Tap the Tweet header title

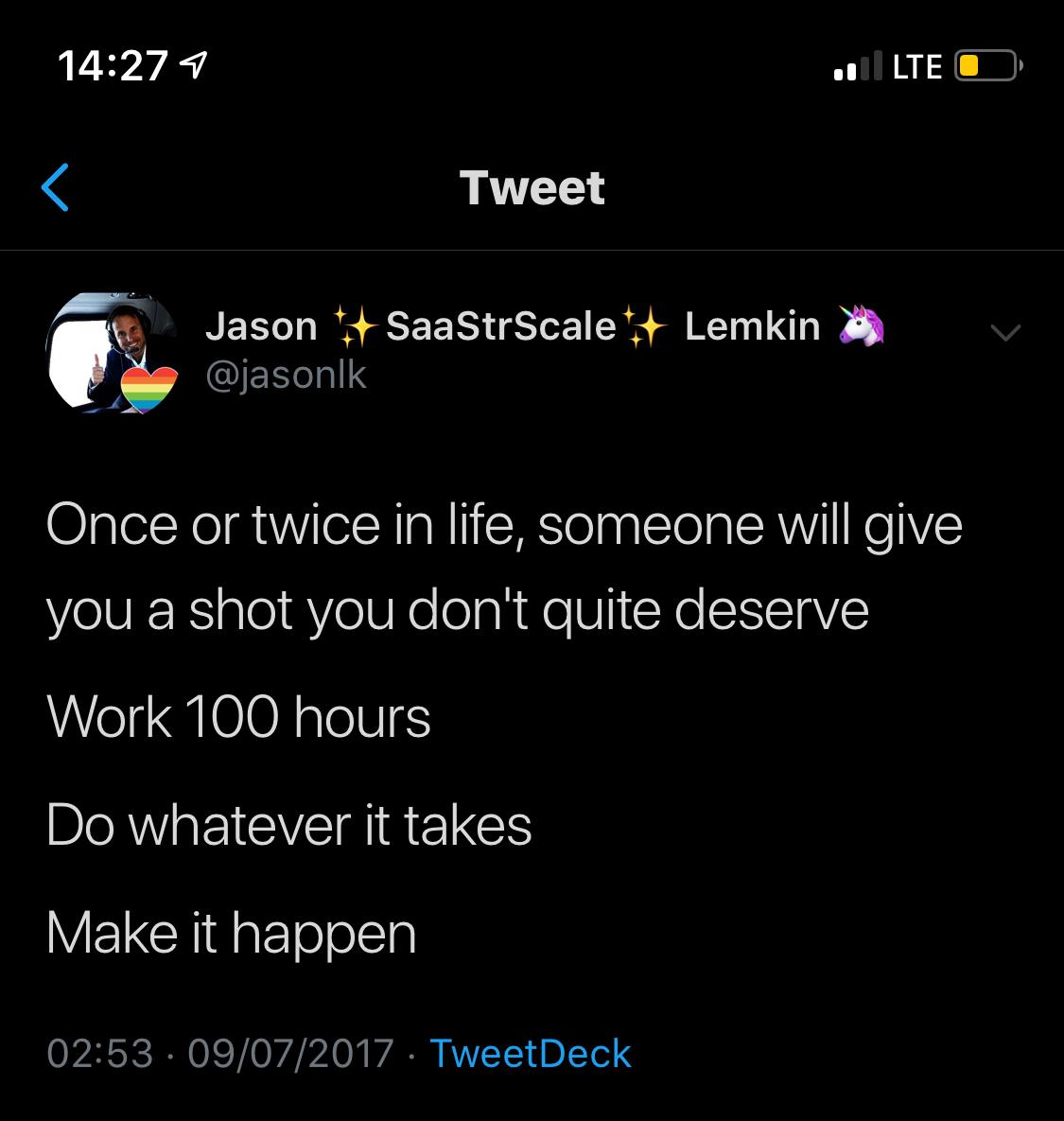click(532, 187)
